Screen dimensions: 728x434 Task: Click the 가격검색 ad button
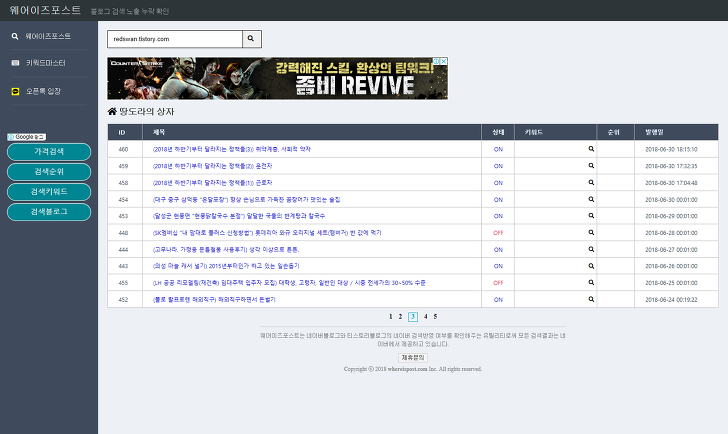(49, 152)
